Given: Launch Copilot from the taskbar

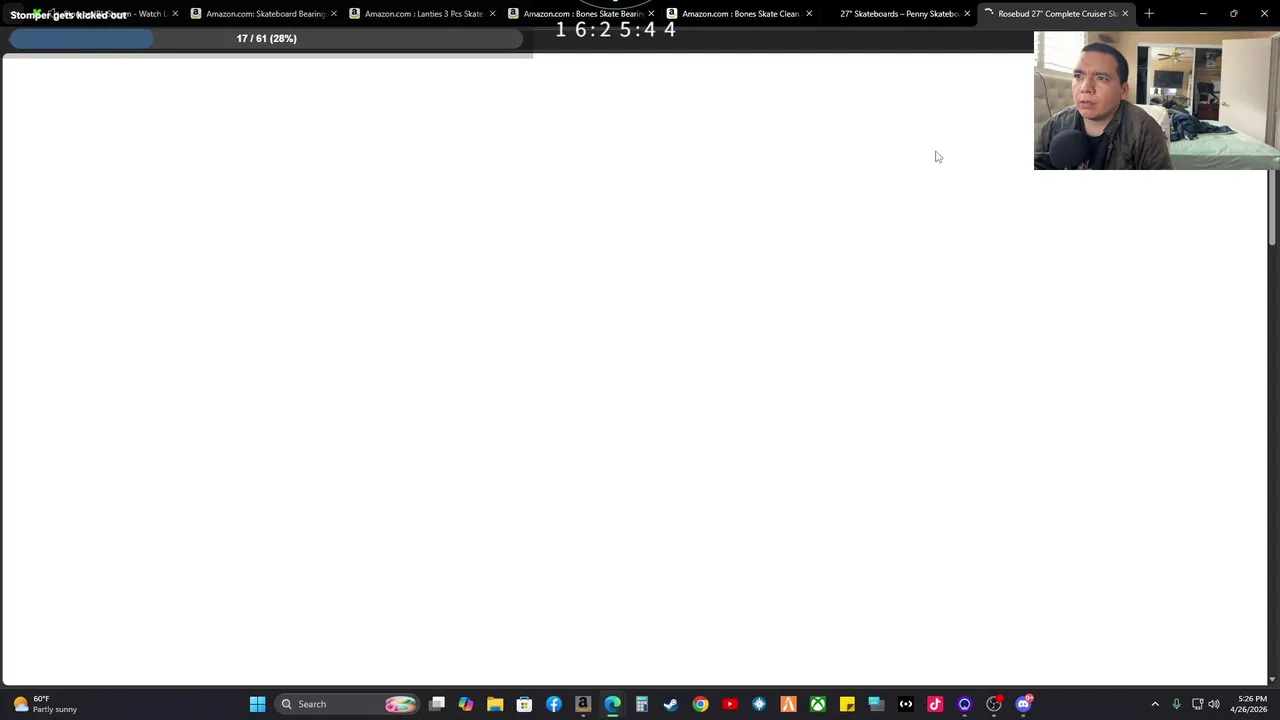Looking at the screenshot, I should pyautogui.click(x=466, y=704).
